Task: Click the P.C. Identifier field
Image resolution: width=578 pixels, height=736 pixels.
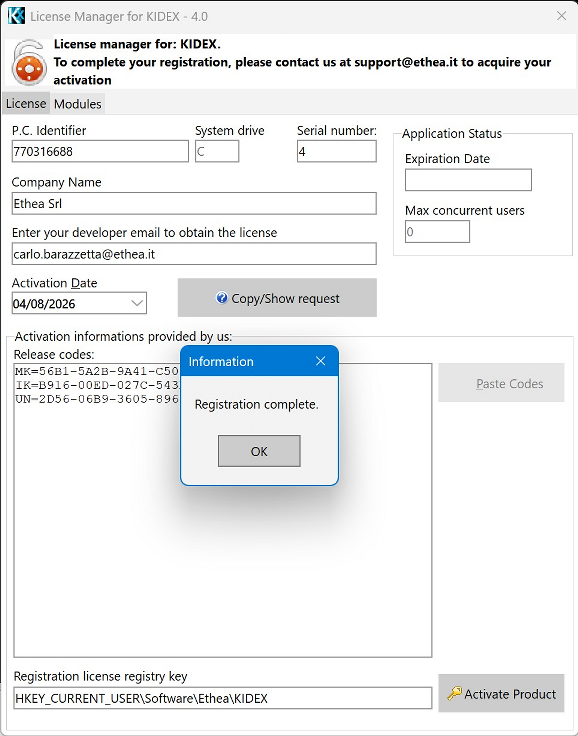Action: 100,152
